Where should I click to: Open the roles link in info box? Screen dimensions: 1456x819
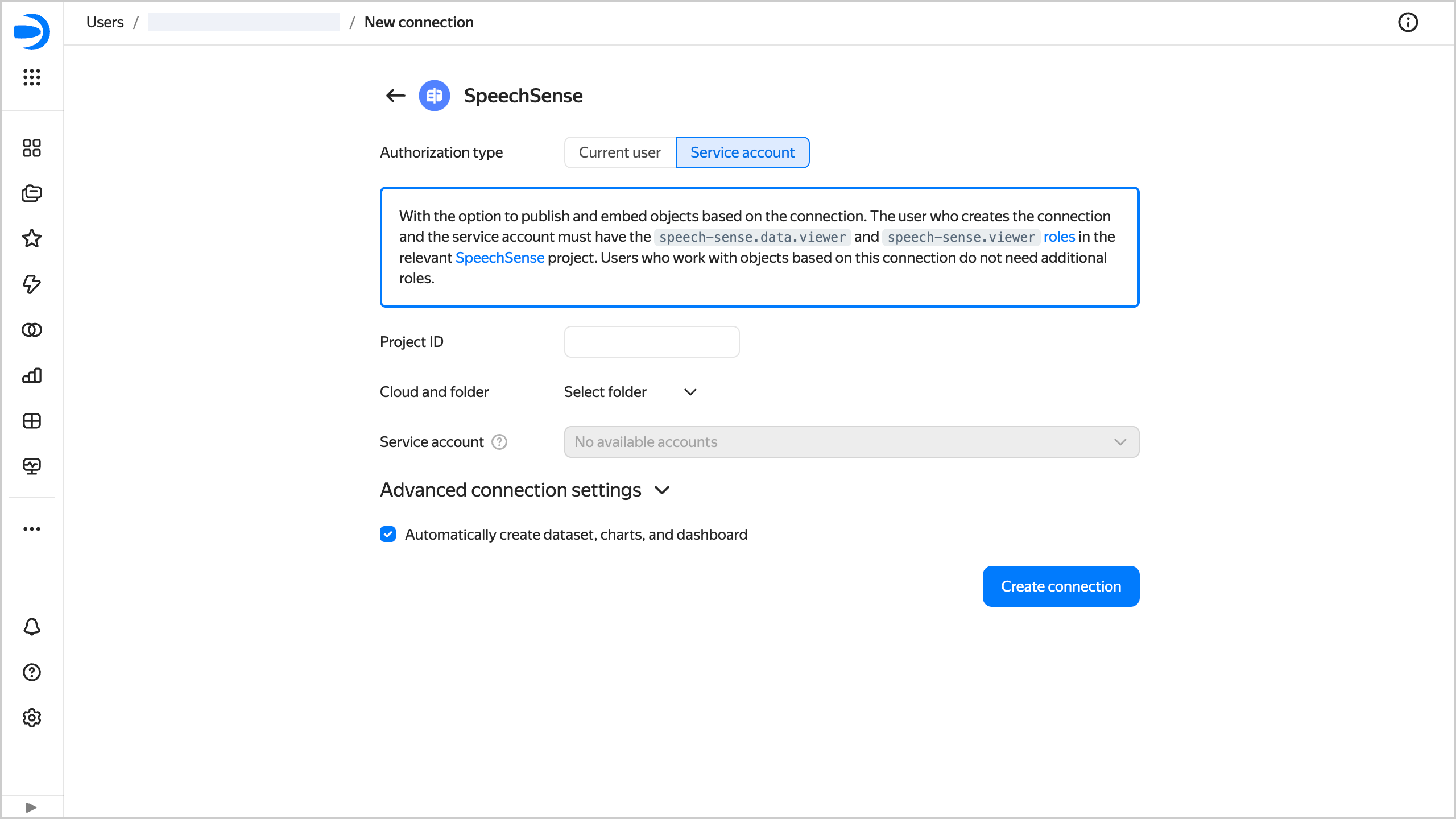[1059, 237]
